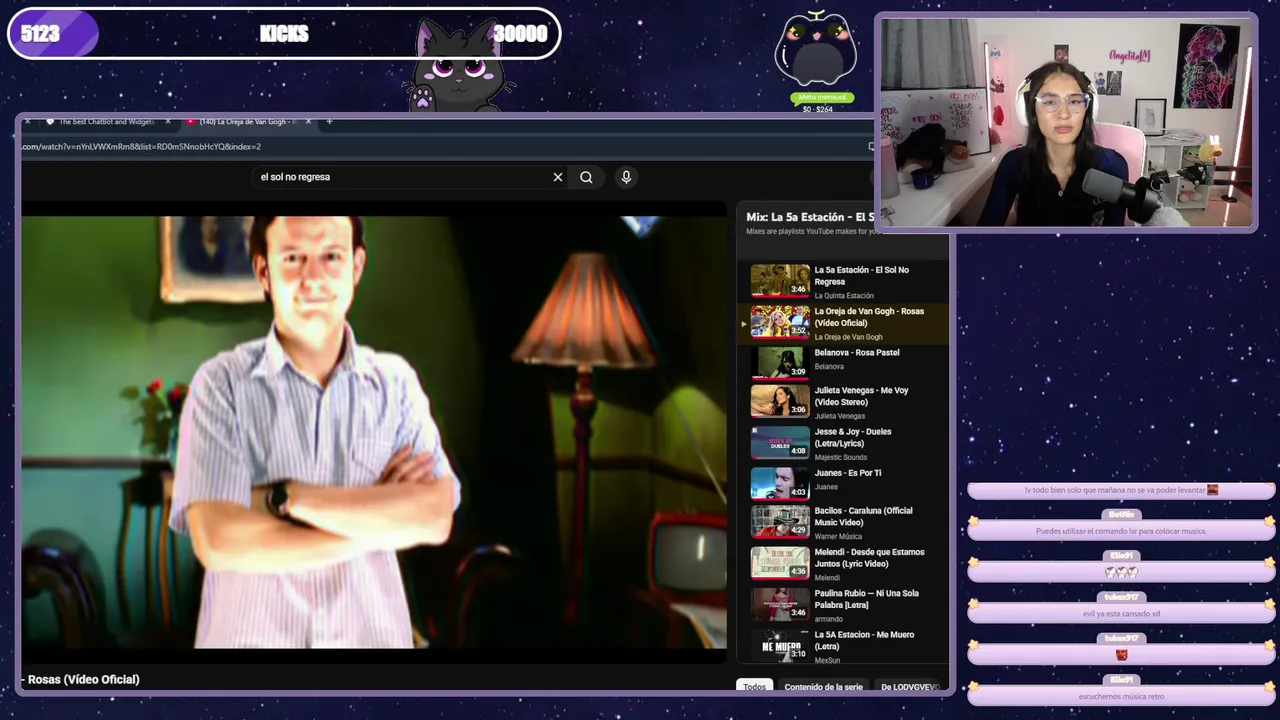Image resolution: width=1280 pixels, height=720 pixels.
Task: Open El Sol No Regresa thumbnail
Action: (780, 280)
